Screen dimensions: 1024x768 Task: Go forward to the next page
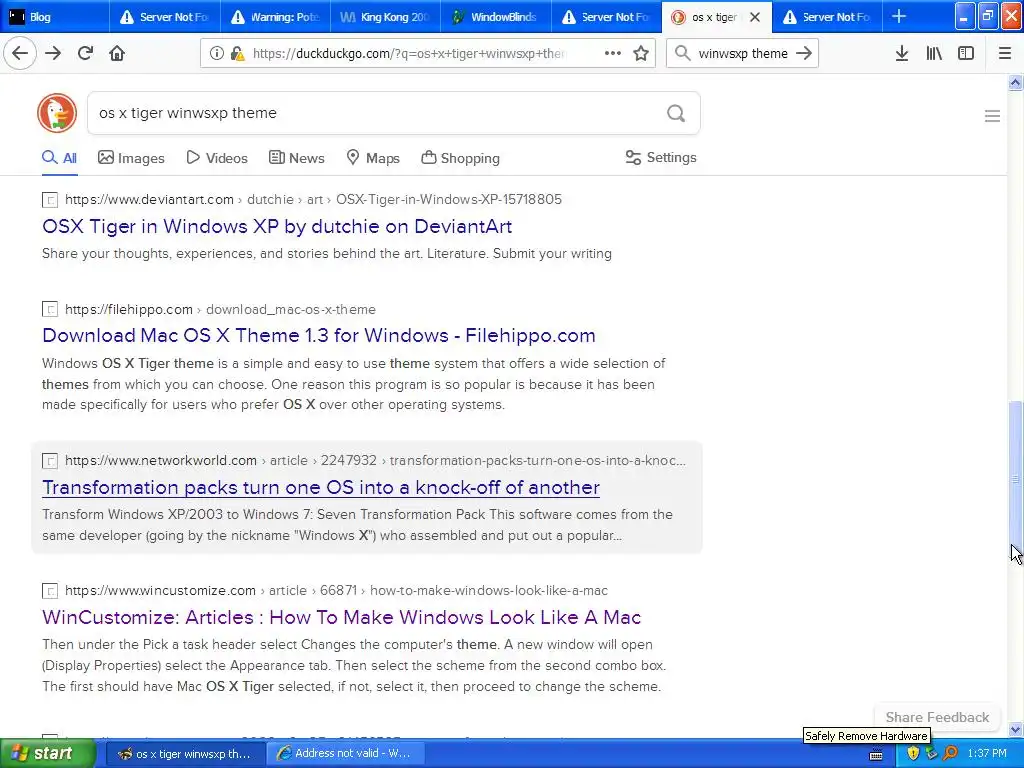(x=53, y=53)
